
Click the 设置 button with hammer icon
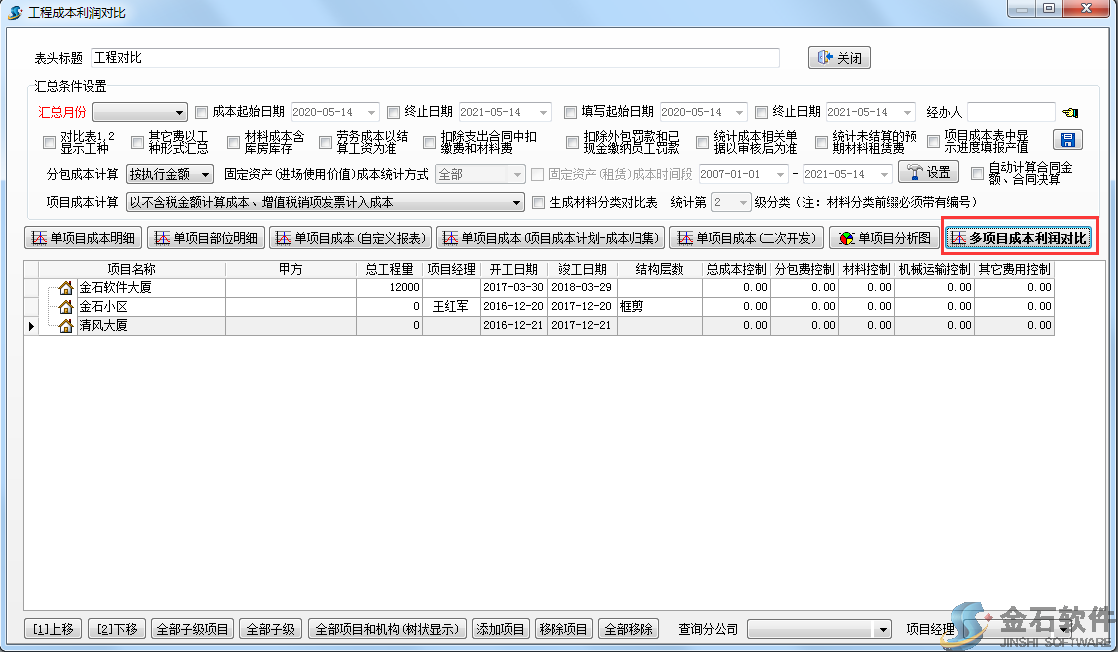point(928,173)
